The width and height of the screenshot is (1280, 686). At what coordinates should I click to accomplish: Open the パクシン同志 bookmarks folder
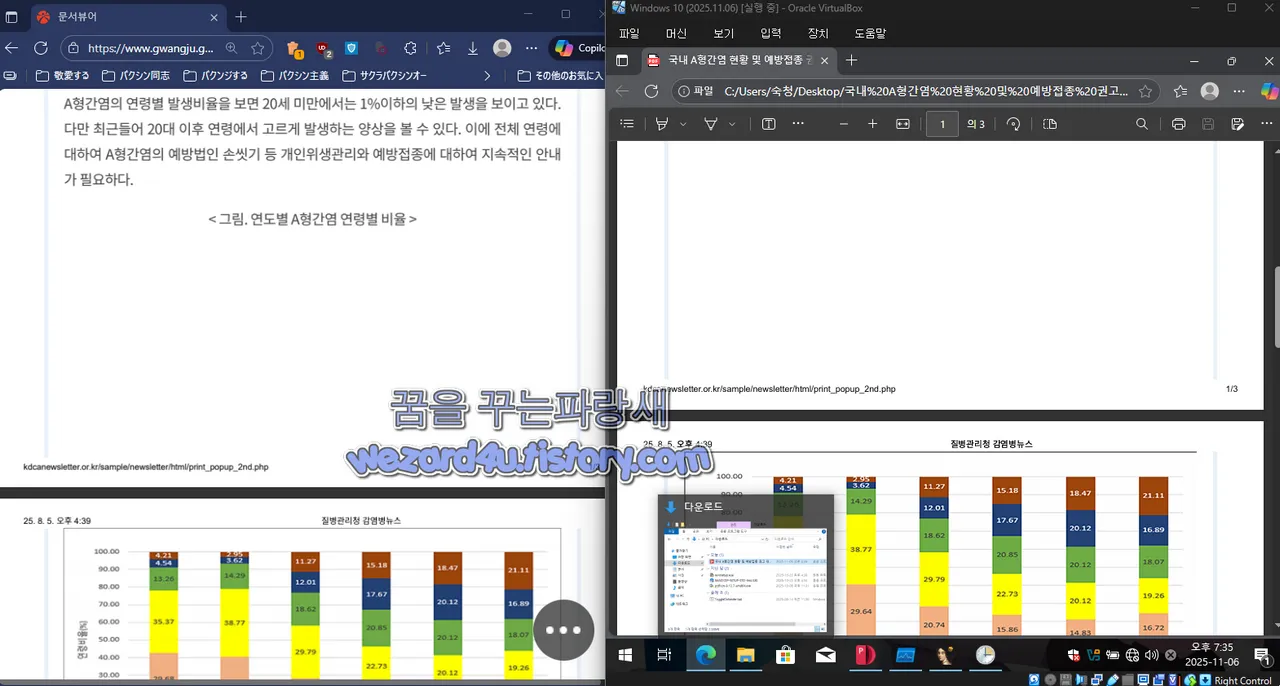[x=135, y=75]
